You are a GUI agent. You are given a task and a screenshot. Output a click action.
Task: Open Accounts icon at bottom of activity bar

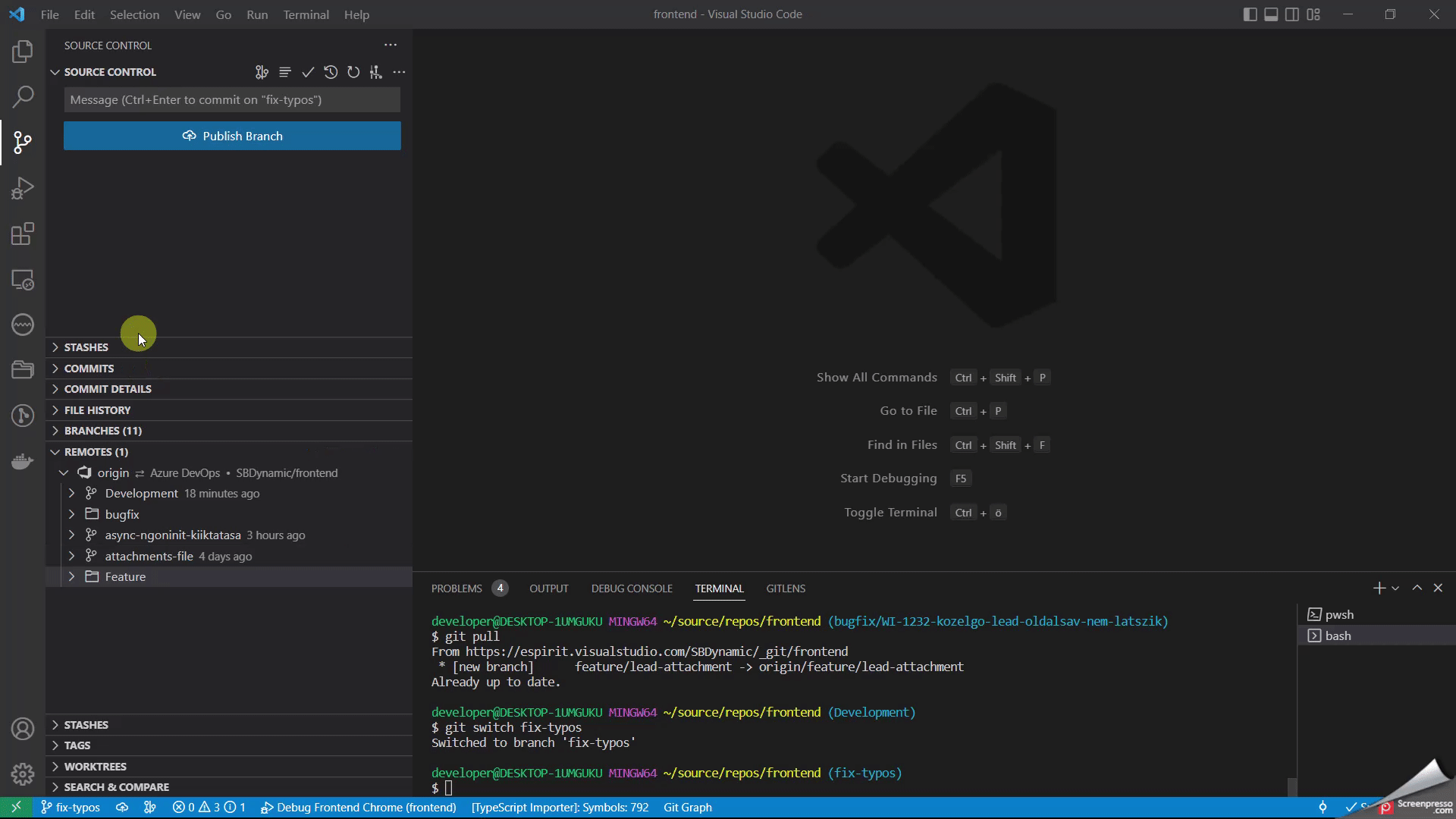23,729
